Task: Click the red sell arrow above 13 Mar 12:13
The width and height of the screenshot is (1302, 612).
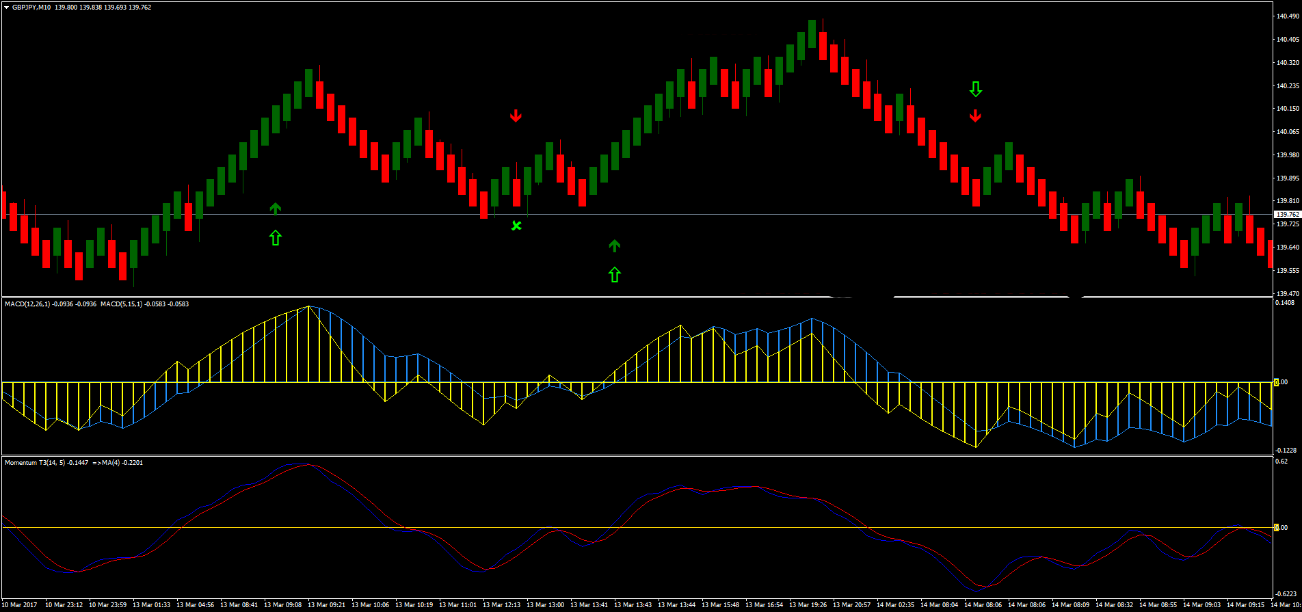Action: point(516,115)
